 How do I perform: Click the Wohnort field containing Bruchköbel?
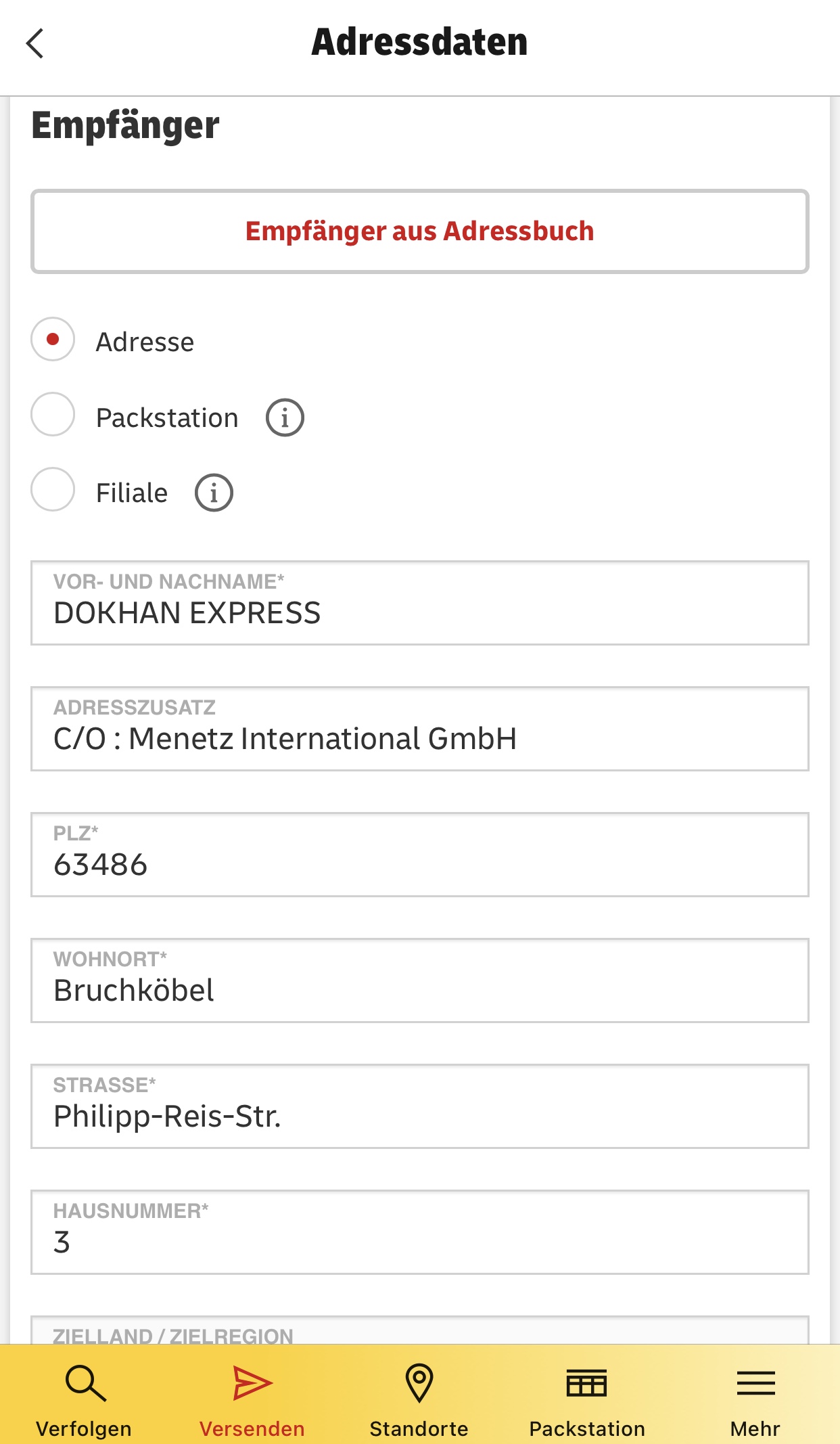point(419,981)
